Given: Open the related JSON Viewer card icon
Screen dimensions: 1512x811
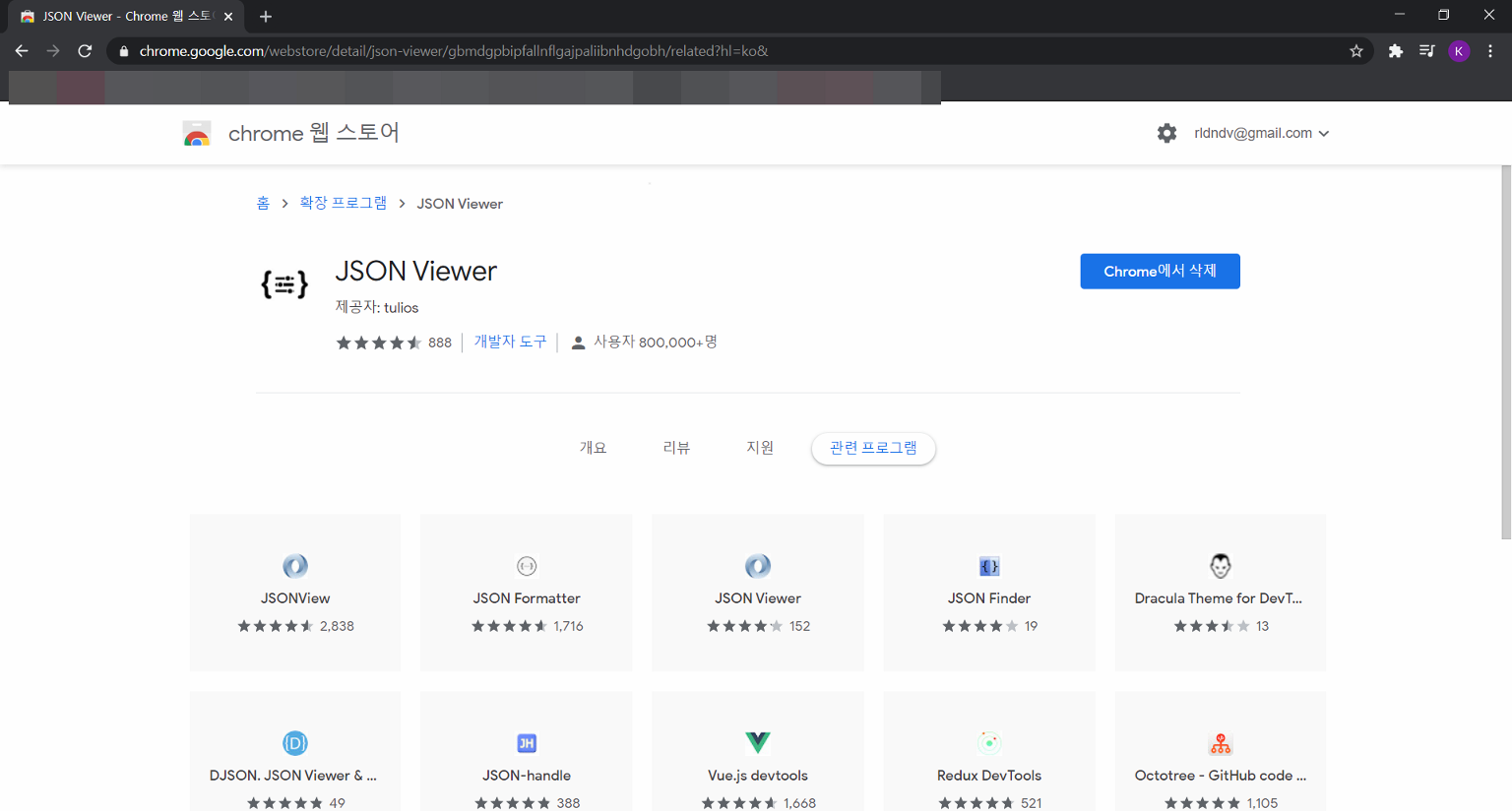Looking at the screenshot, I should pyautogui.click(x=758, y=566).
